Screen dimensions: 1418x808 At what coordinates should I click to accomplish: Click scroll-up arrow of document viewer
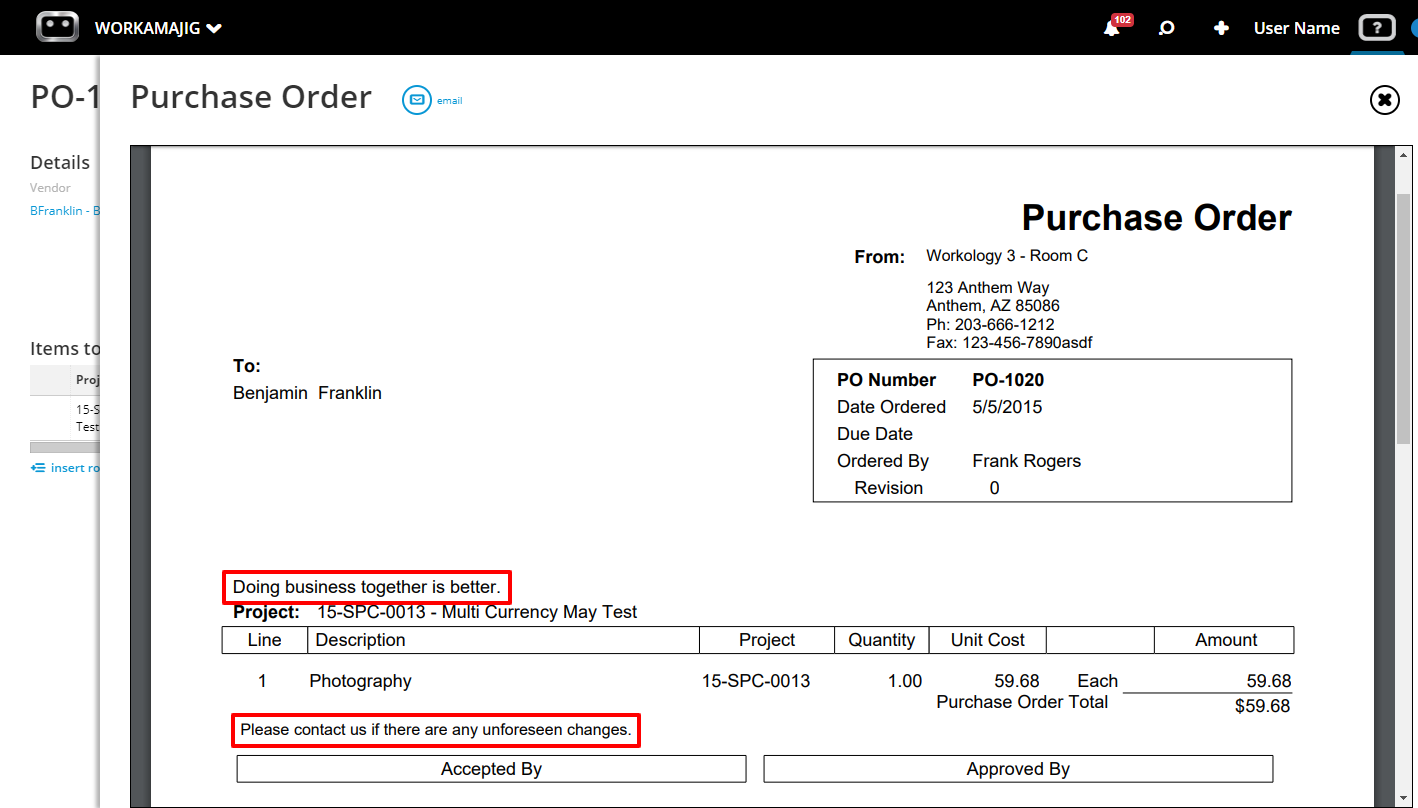tap(1404, 157)
